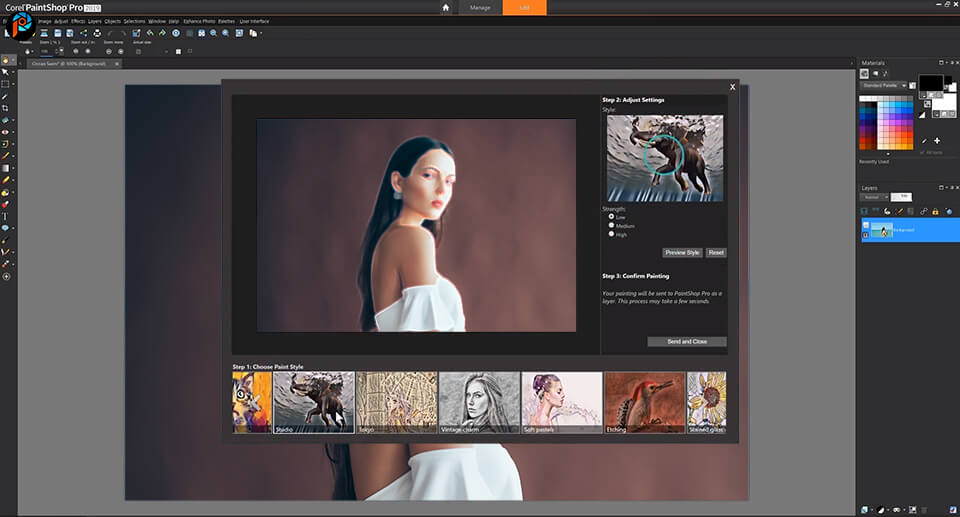This screenshot has height=517, width=960.
Task: Open the Home screen via house icon
Action: click(446, 7)
